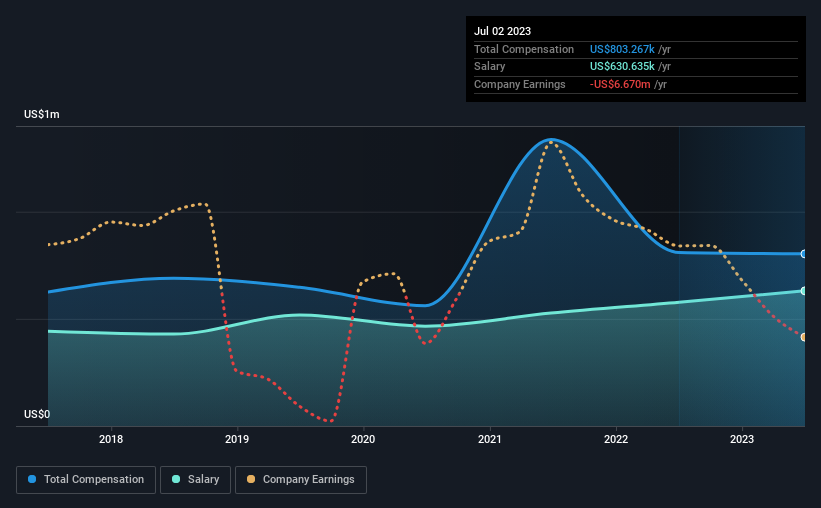The image size is (821, 508).
Task: Toggle the Company Earnings legend button
Action: point(301,480)
